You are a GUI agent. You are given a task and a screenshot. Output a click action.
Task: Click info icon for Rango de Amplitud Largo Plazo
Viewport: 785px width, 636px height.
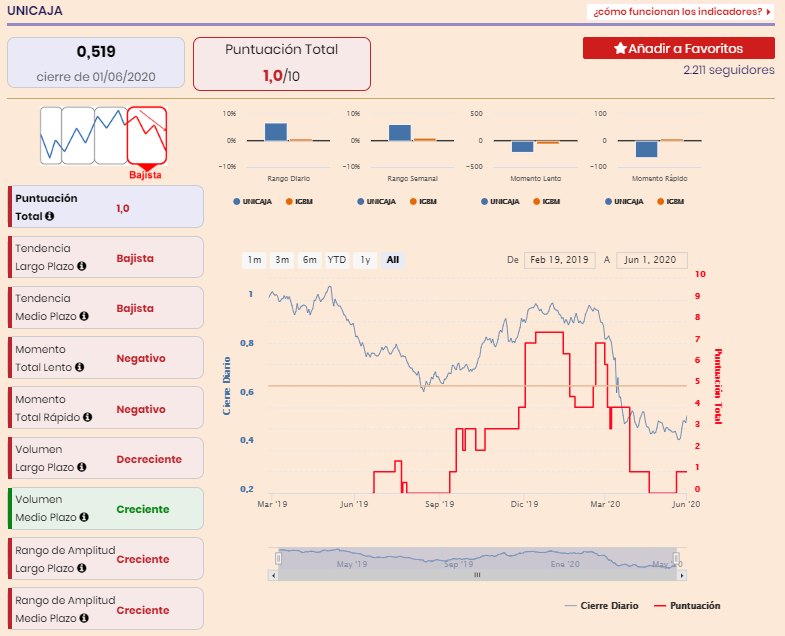pos(82,568)
